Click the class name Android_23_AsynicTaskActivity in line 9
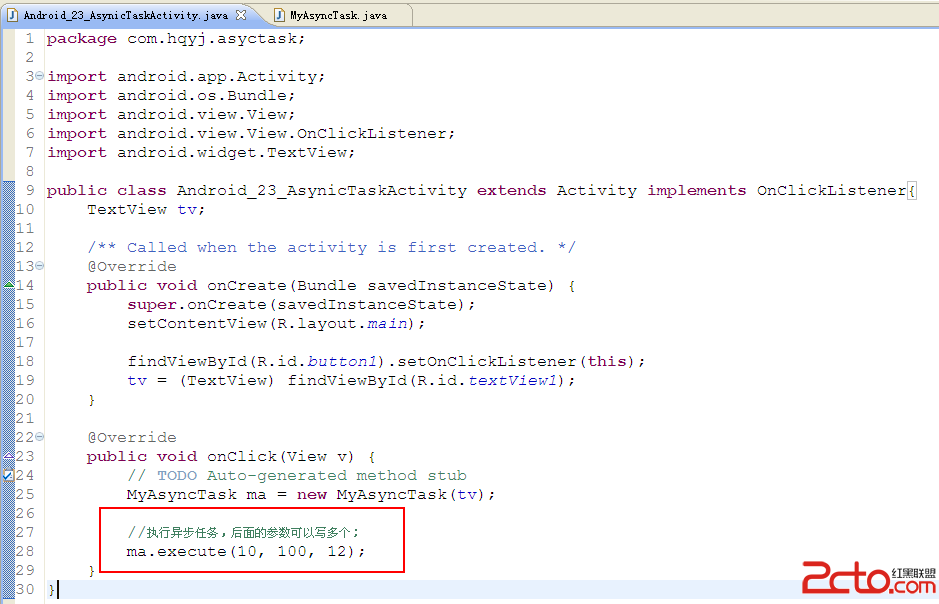 pyautogui.click(x=322, y=190)
